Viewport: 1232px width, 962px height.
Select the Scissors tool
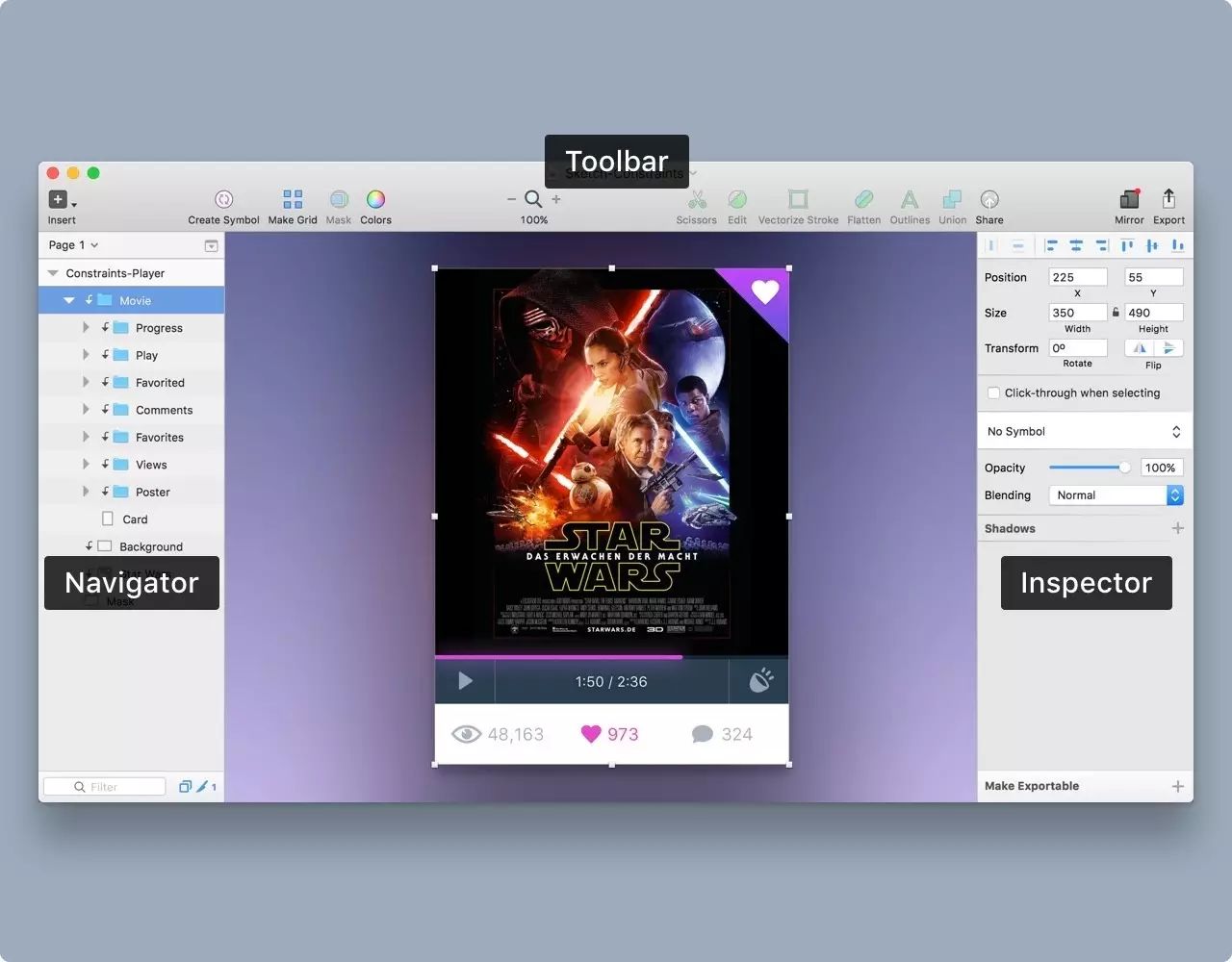[697, 199]
